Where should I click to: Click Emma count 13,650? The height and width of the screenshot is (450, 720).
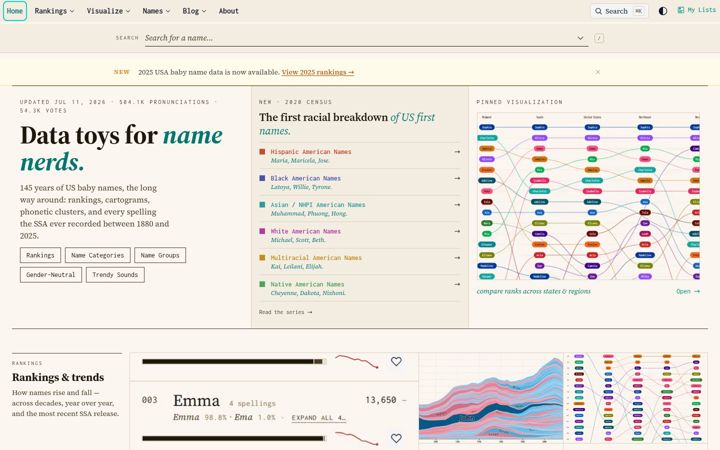click(x=381, y=400)
